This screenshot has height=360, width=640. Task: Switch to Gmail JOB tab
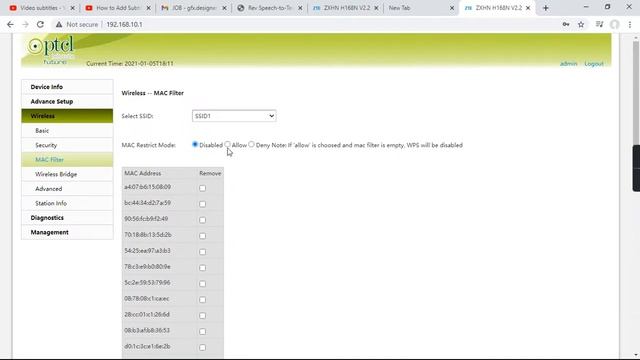click(x=193, y=8)
